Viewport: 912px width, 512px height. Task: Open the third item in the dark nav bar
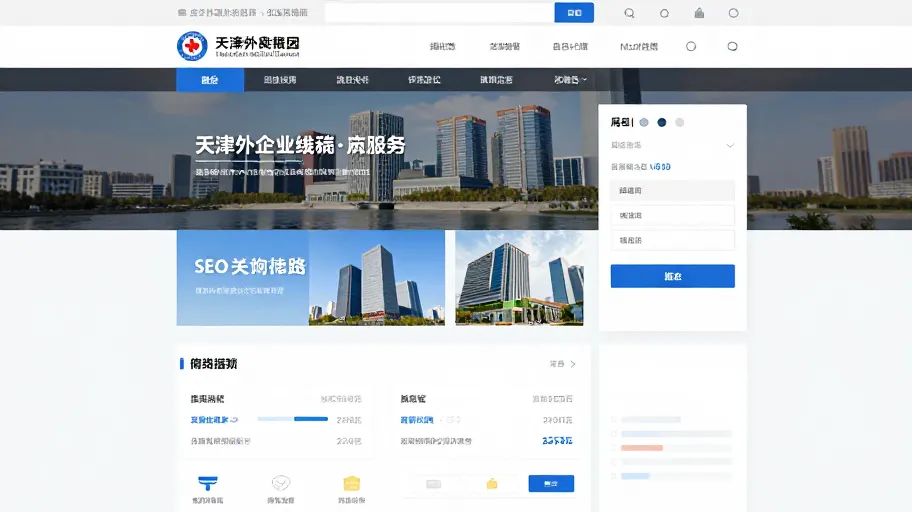point(352,80)
